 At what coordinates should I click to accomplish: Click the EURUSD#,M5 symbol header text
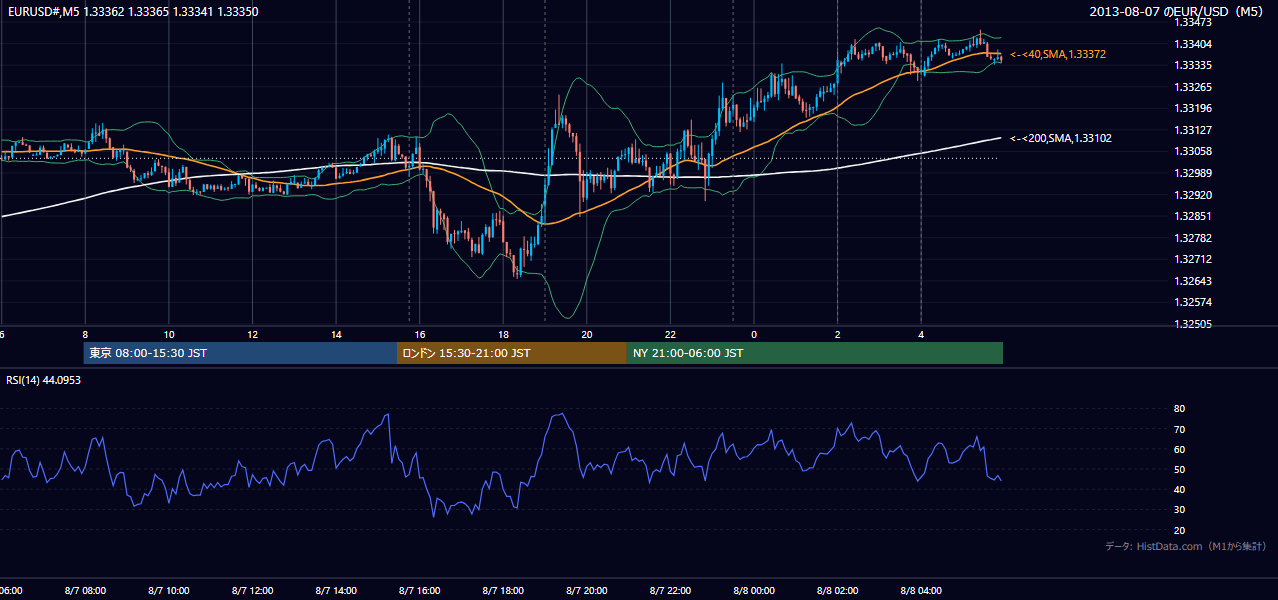(x=131, y=12)
